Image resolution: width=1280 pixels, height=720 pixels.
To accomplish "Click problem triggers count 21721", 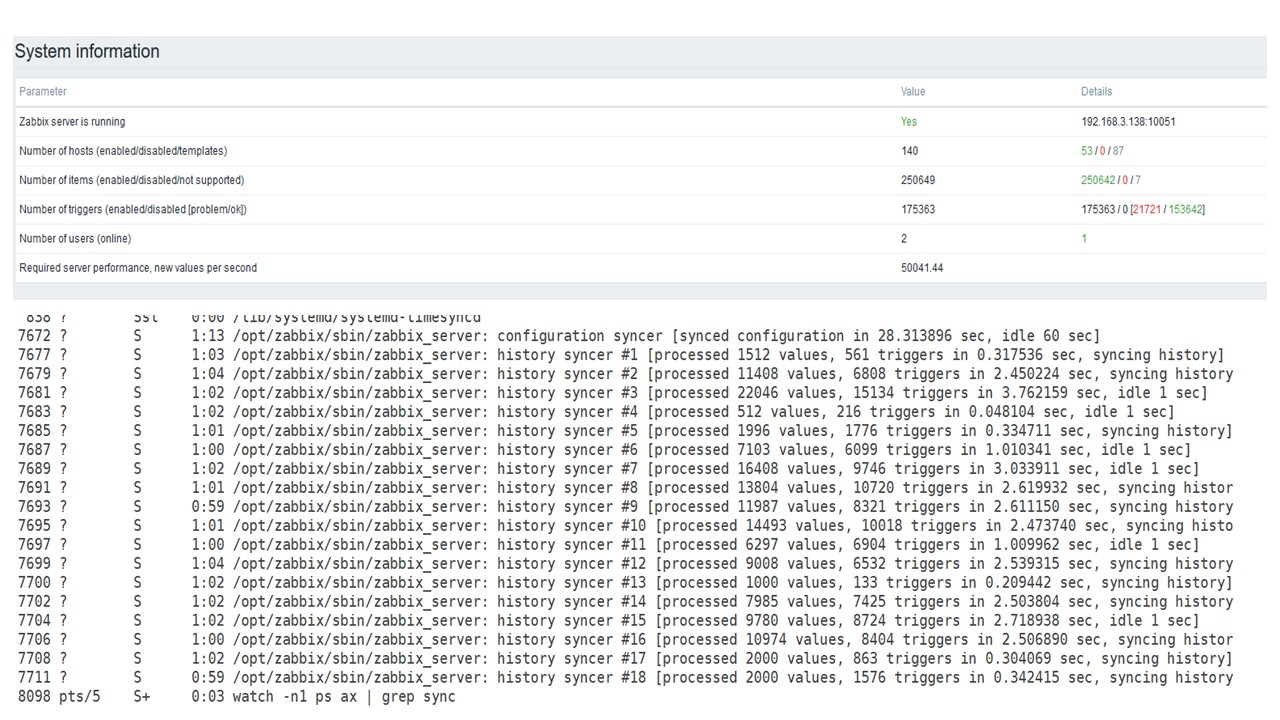I will point(1147,209).
